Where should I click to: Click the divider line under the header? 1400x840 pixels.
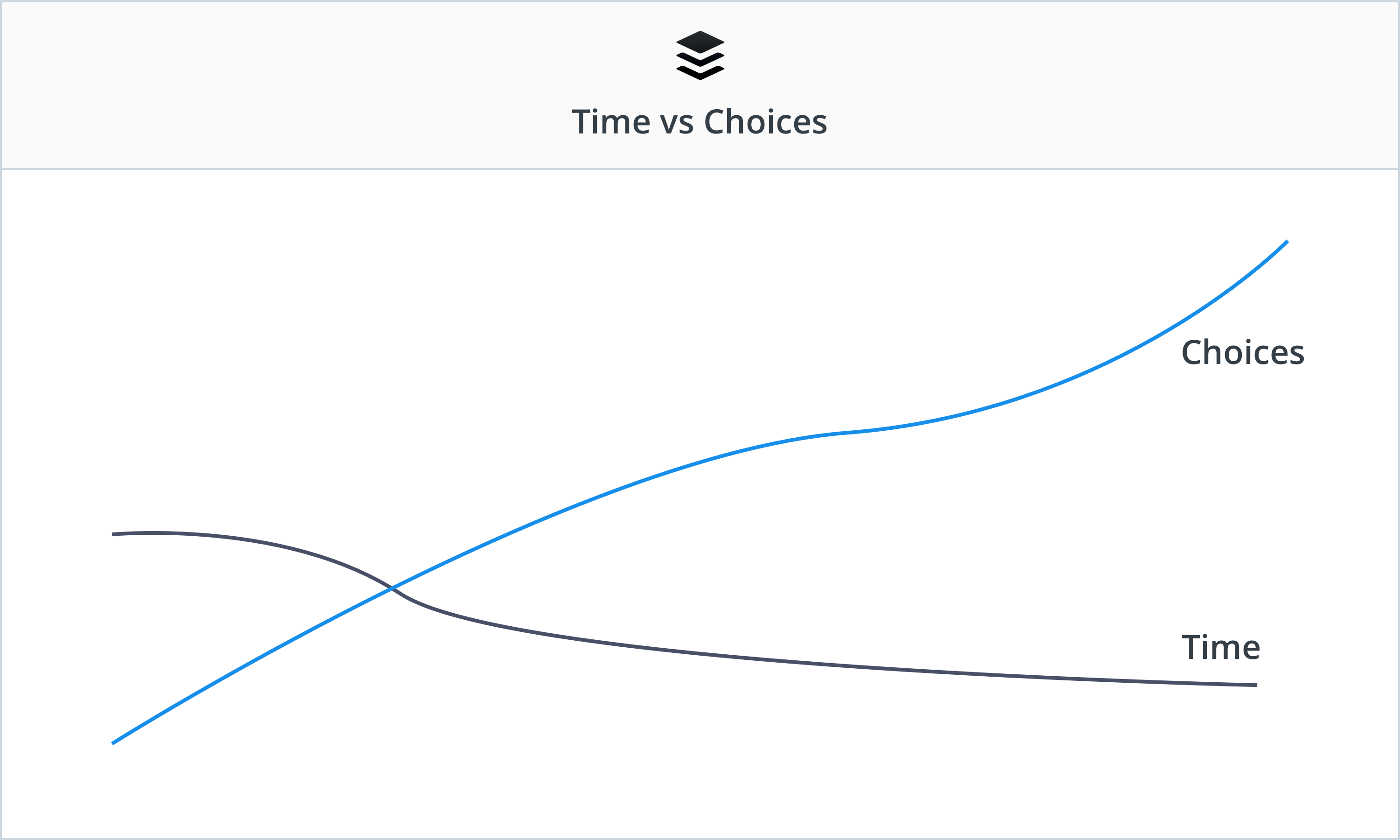coord(700,168)
